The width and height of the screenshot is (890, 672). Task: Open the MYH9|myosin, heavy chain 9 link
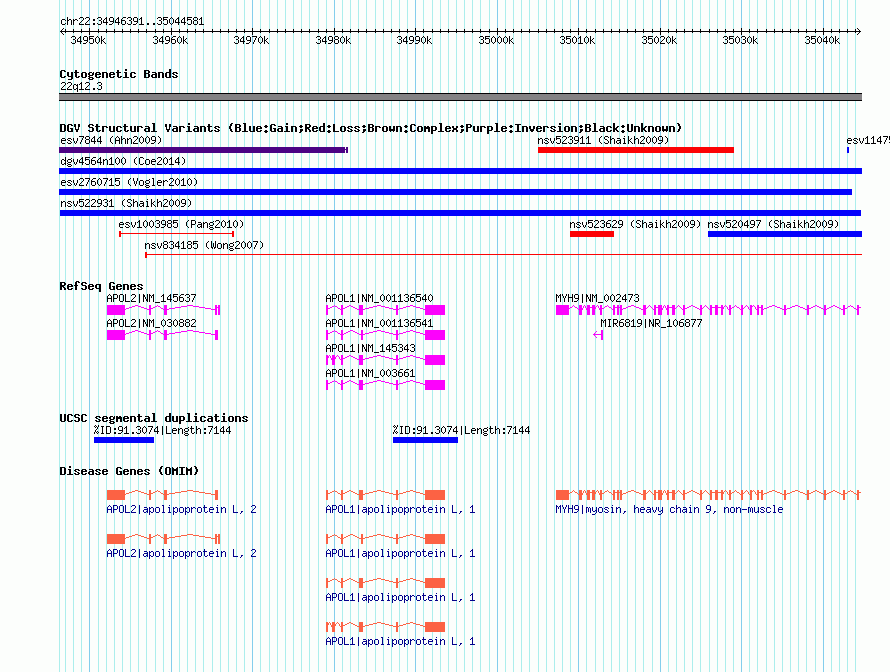[669, 509]
